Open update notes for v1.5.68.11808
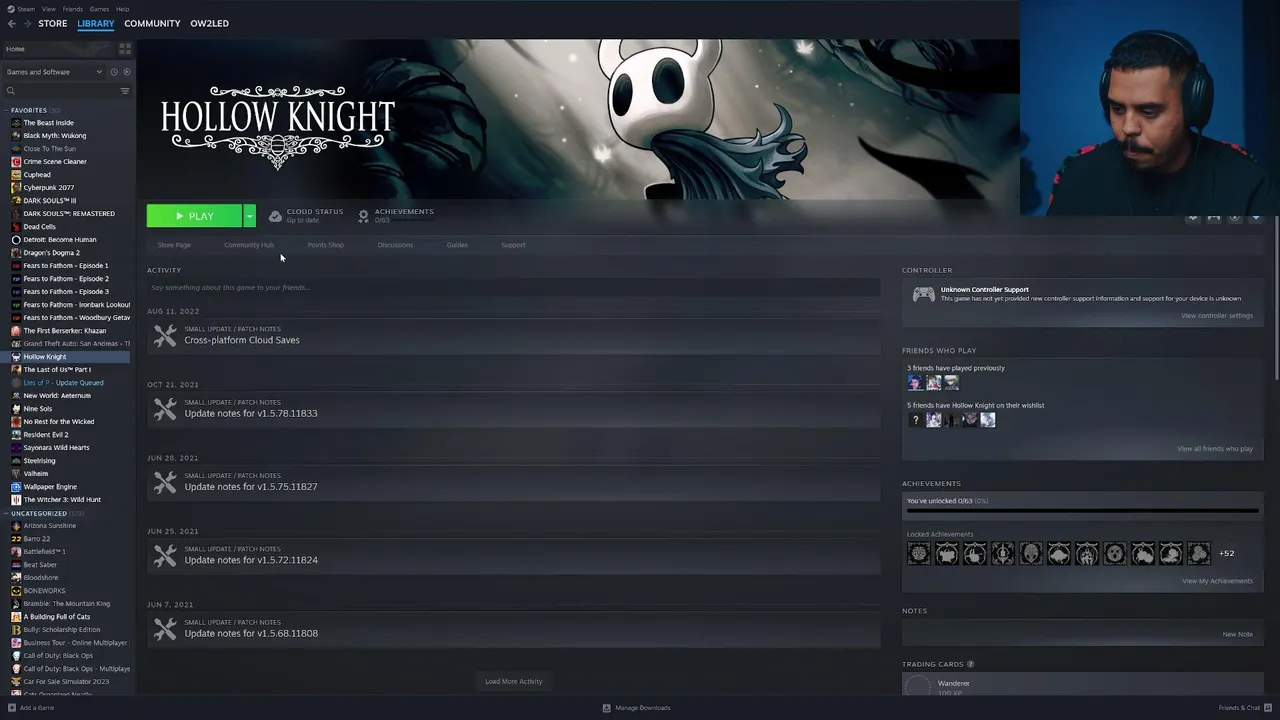 pos(513,628)
